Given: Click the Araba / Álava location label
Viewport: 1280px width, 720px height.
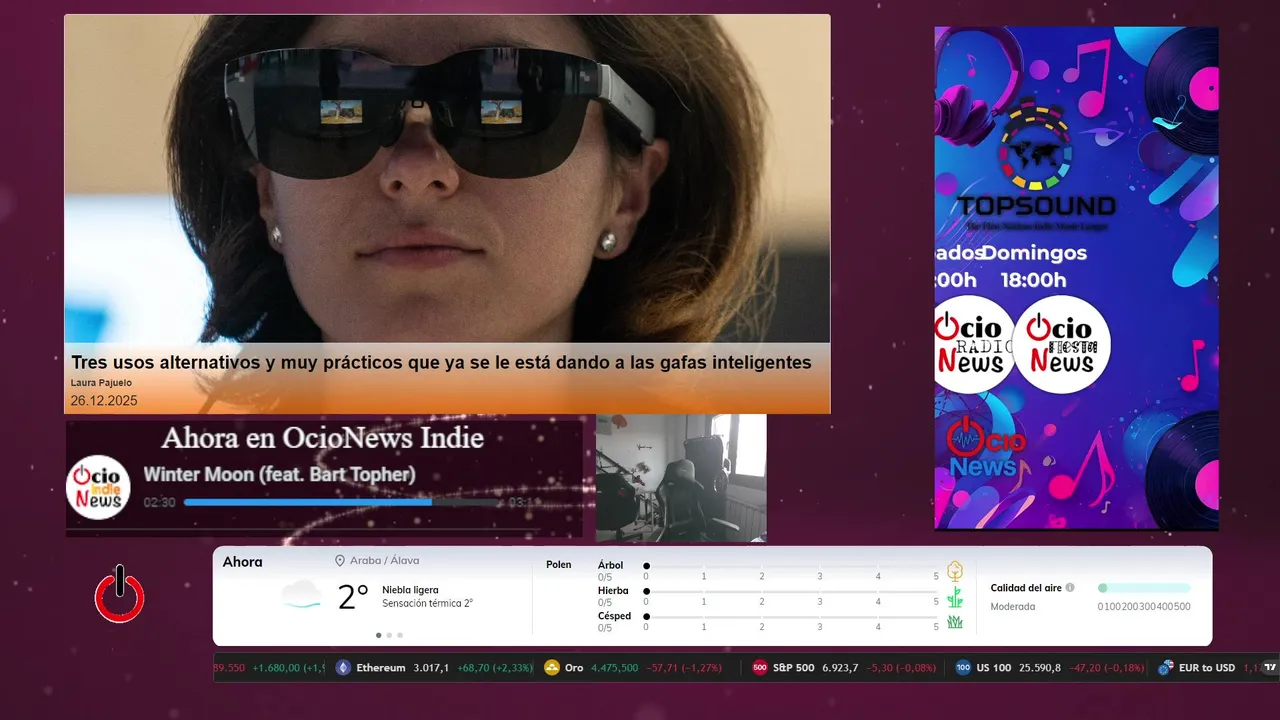Looking at the screenshot, I should click(384, 561).
